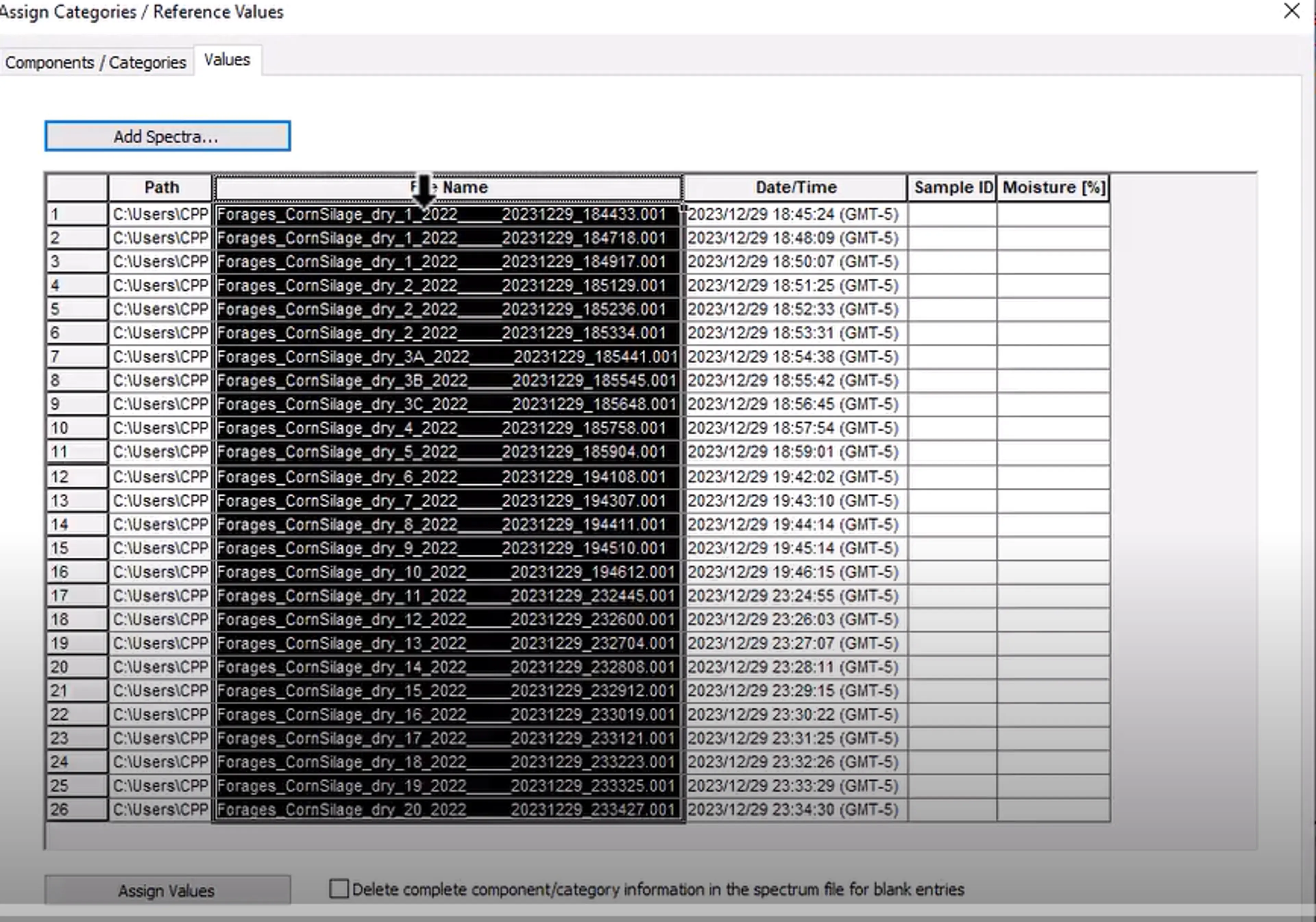Click the Assign Values button

point(167,890)
